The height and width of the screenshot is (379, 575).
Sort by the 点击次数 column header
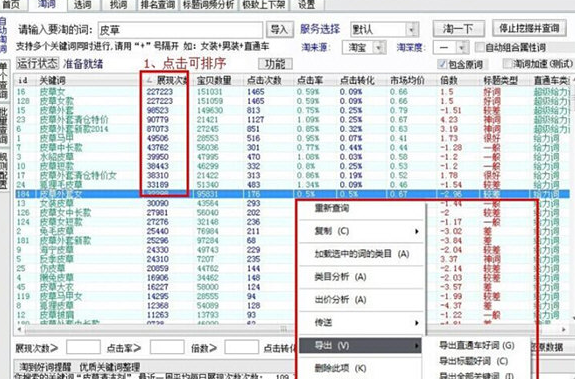click(267, 80)
